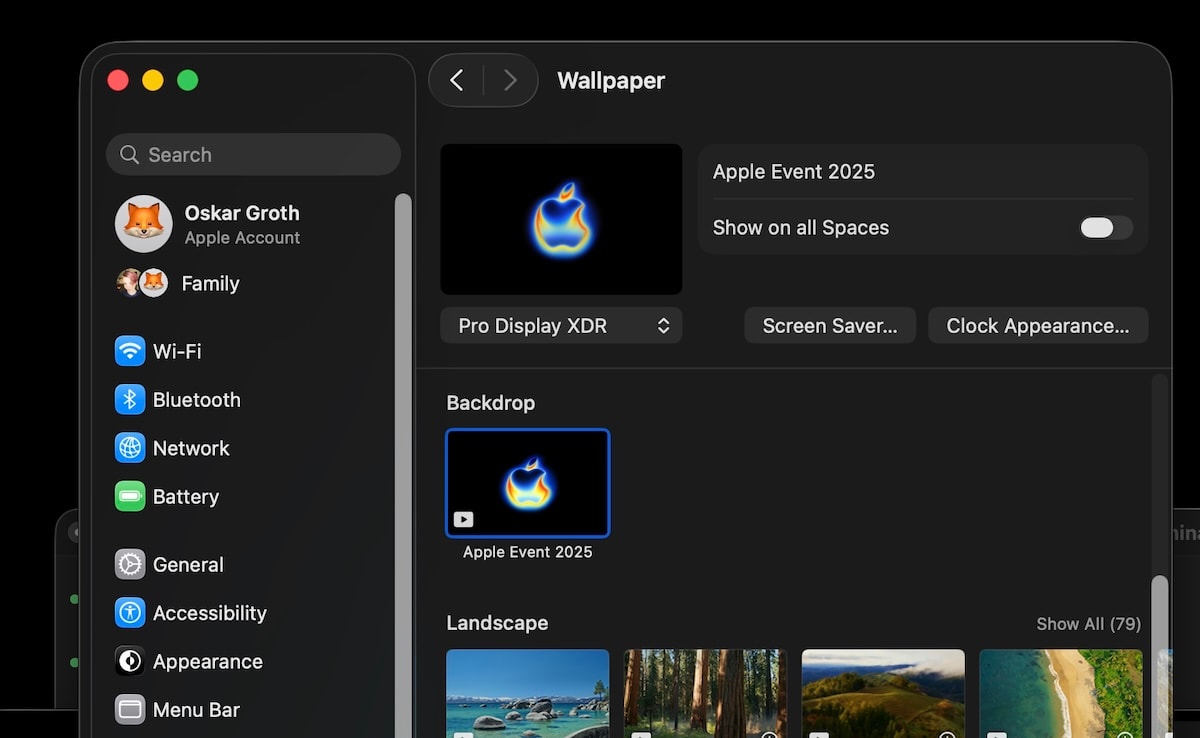Click the General gear icon

pos(130,564)
